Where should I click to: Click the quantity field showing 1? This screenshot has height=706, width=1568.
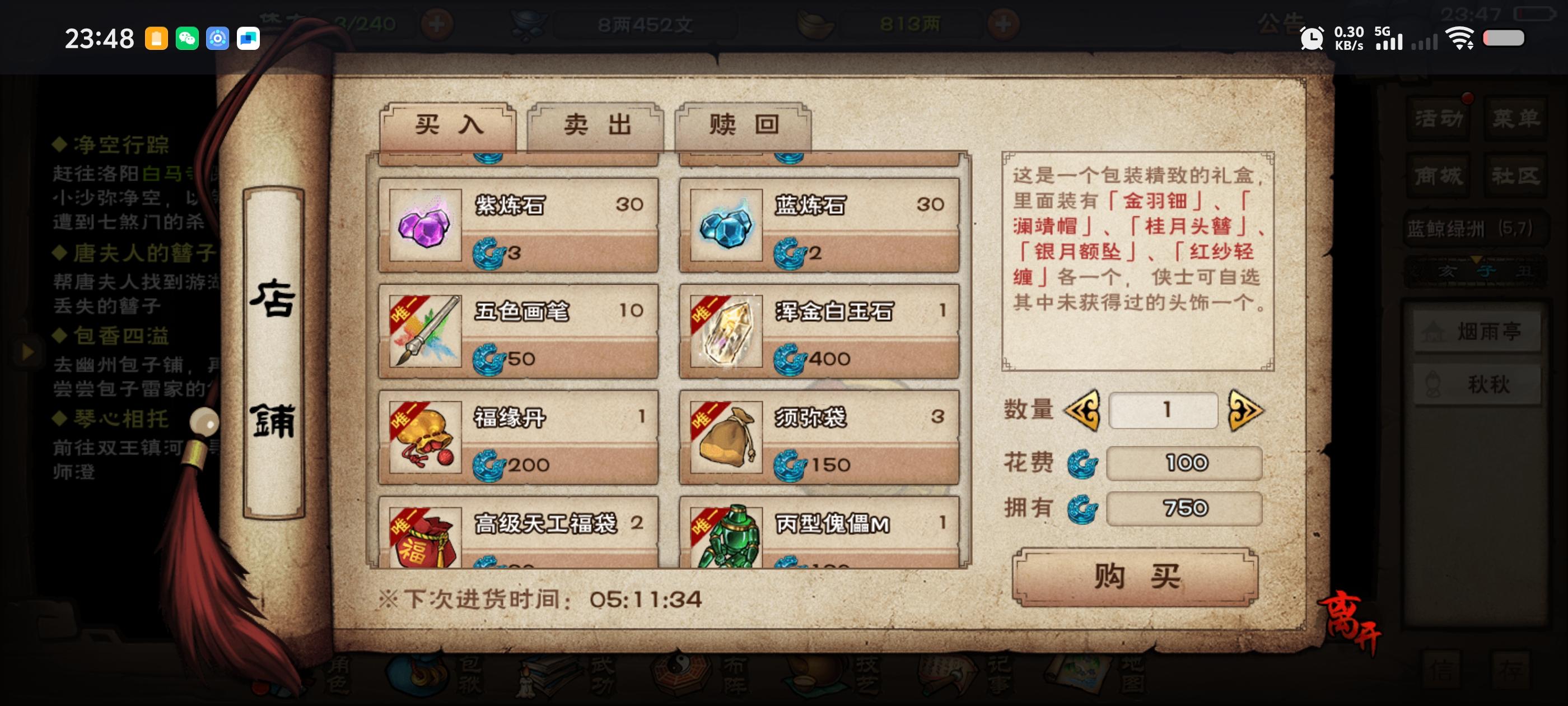[1163, 411]
